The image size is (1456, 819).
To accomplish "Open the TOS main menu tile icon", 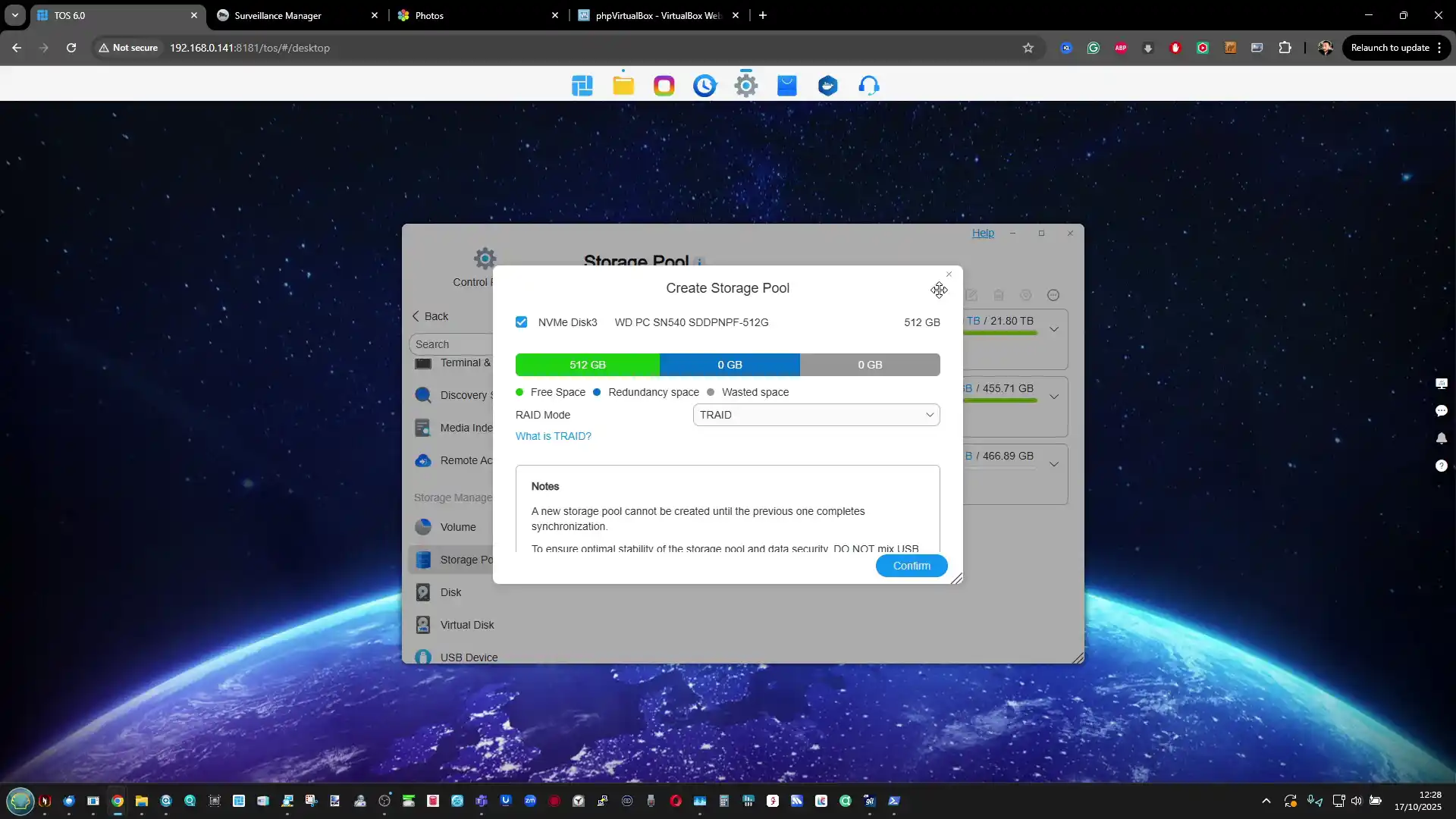I will (582, 86).
